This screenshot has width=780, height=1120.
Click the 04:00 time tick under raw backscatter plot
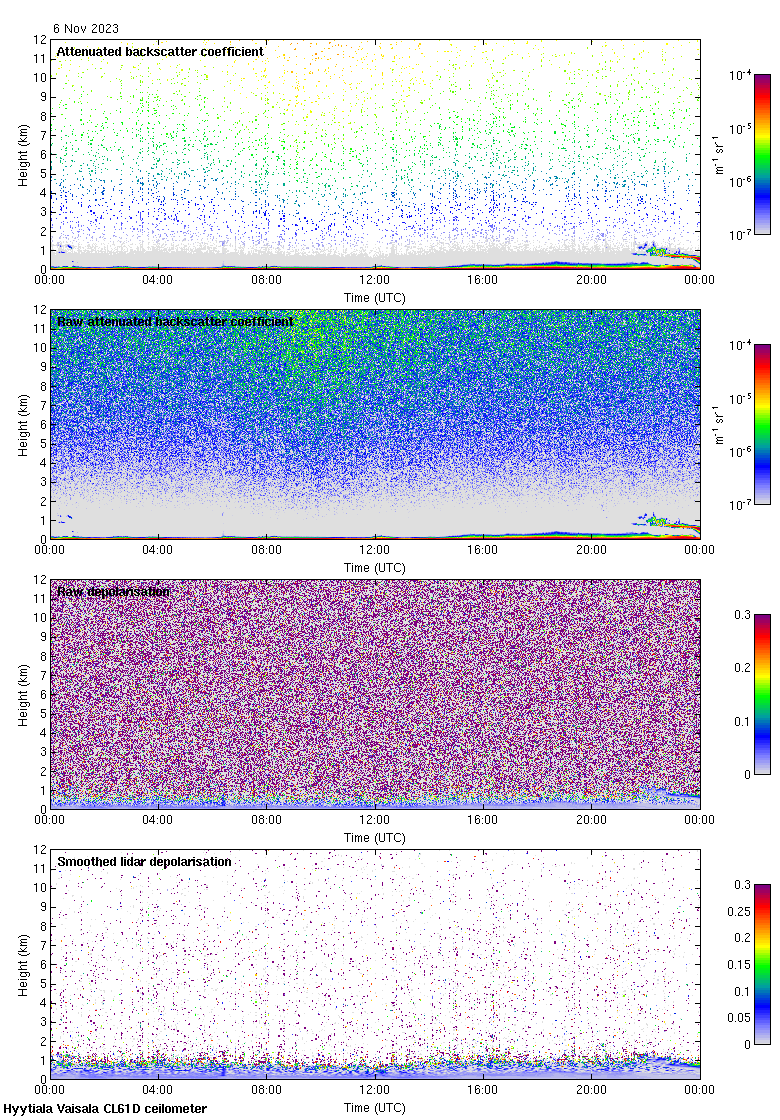157,550
